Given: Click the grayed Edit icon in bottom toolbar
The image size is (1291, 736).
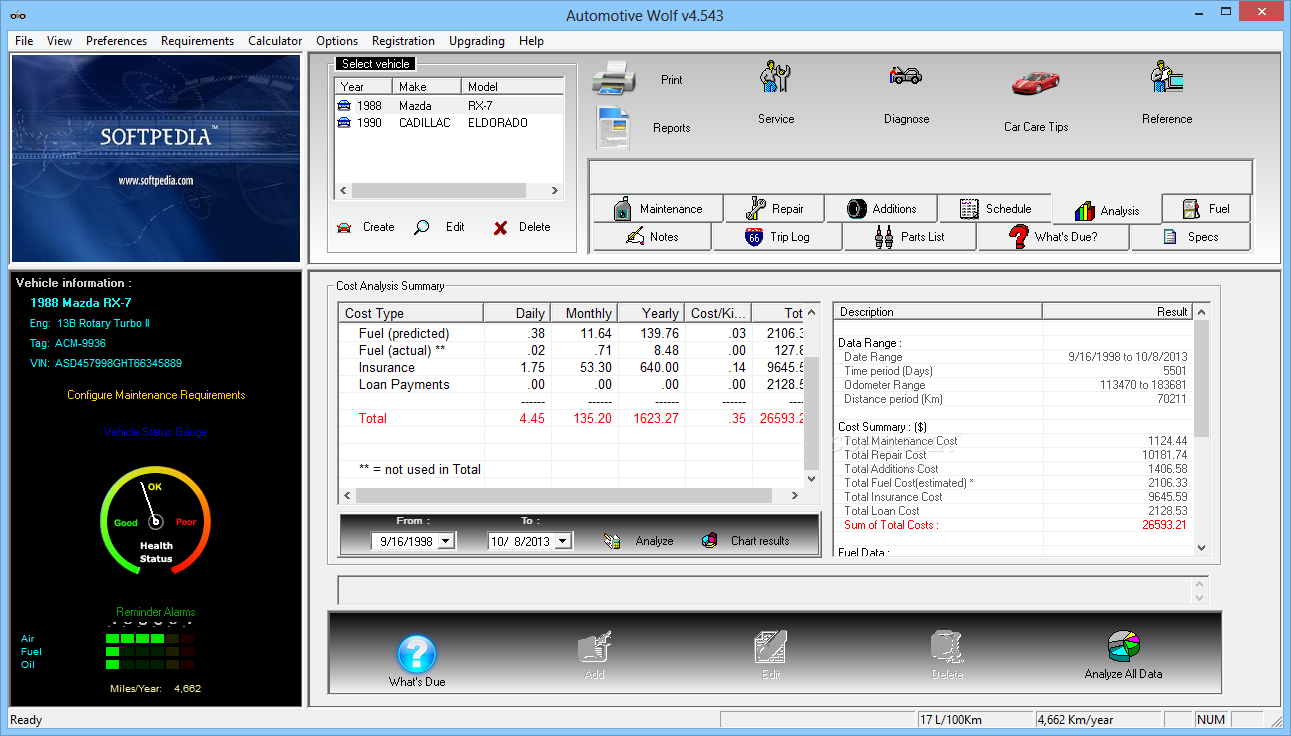Looking at the screenshot, I should click(770, 648).
